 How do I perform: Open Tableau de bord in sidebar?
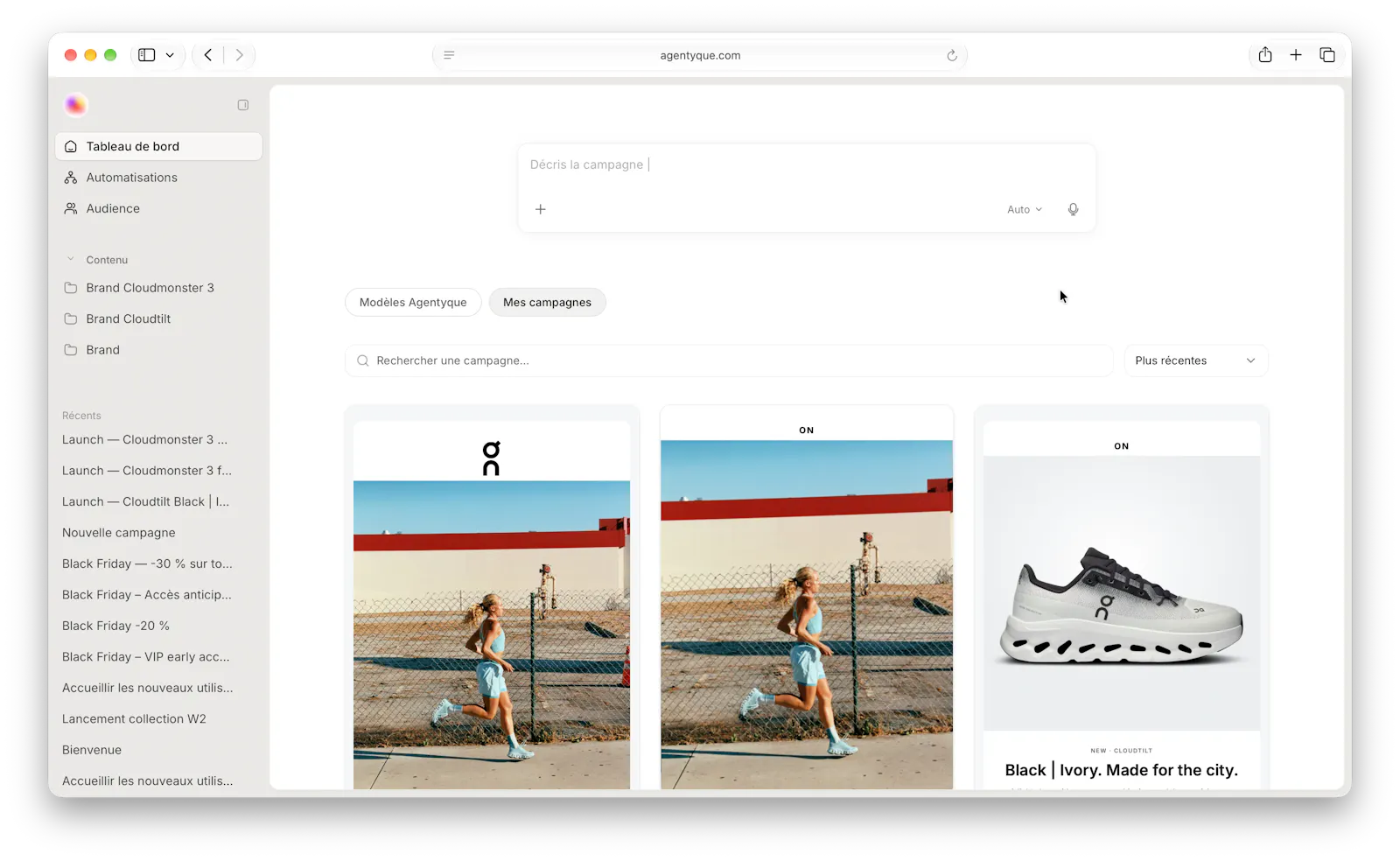click(x=158, y=146)
